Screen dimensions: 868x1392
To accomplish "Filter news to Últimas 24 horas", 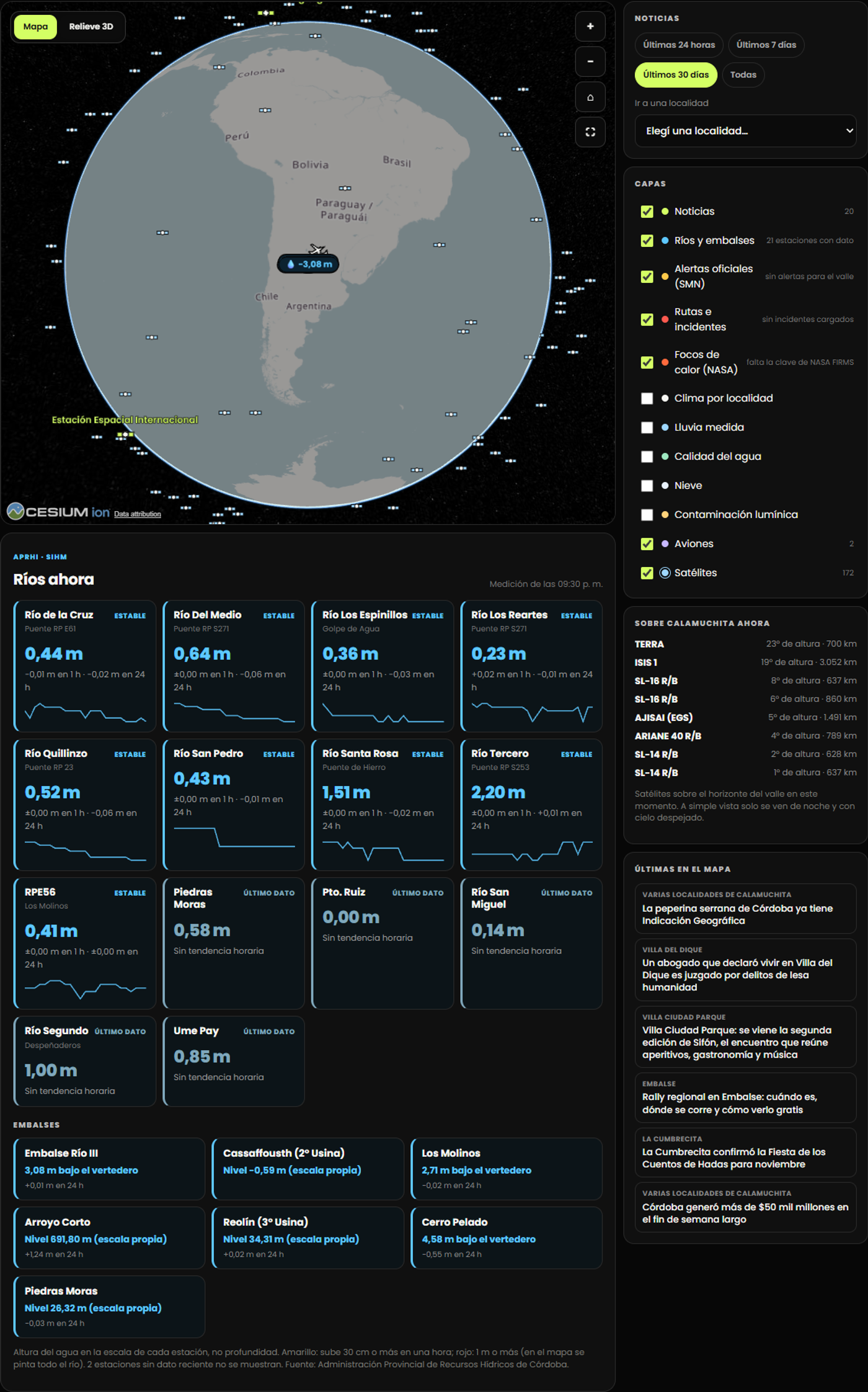I will [679, 45].
